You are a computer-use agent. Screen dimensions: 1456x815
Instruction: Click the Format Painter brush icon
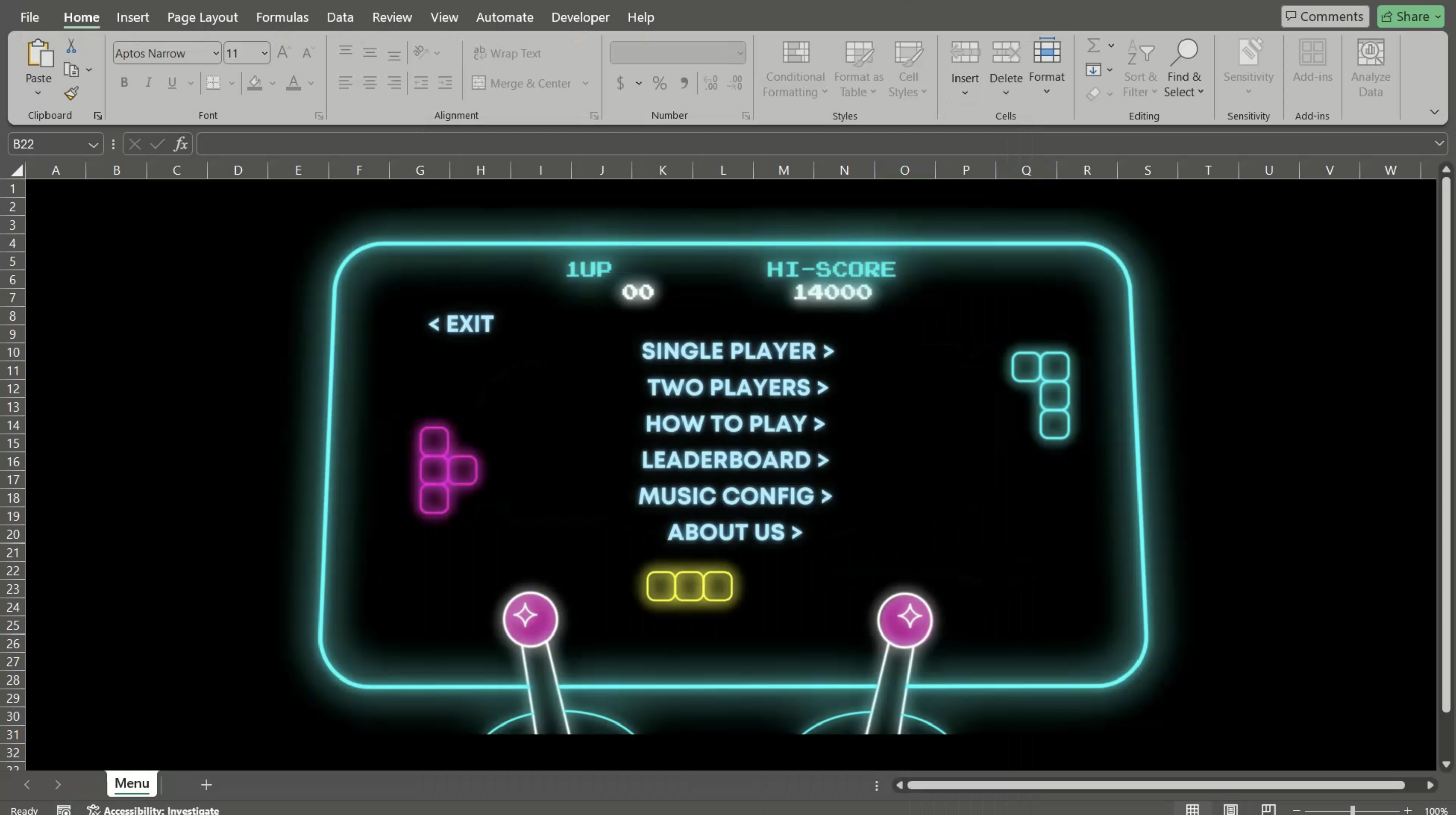tap(71, 93)
